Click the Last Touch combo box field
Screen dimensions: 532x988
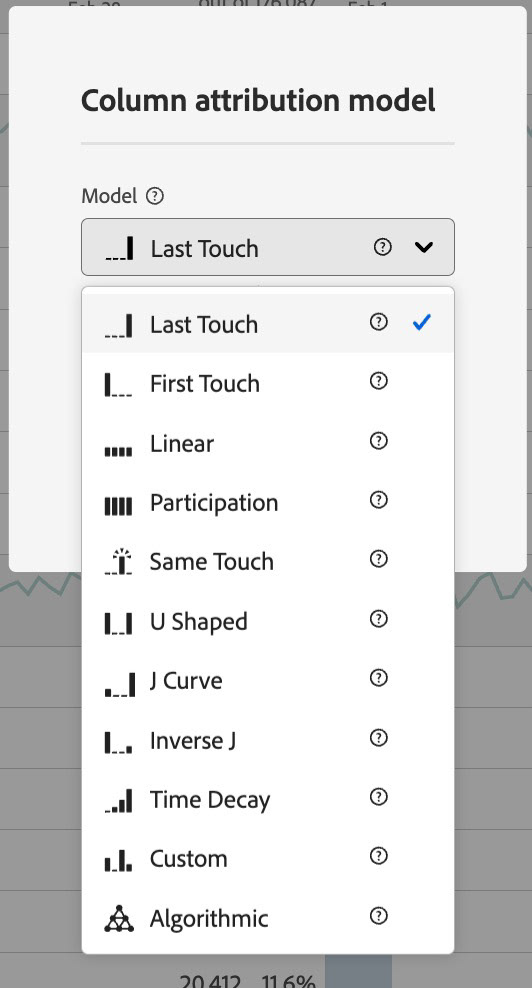click(268, 247)
